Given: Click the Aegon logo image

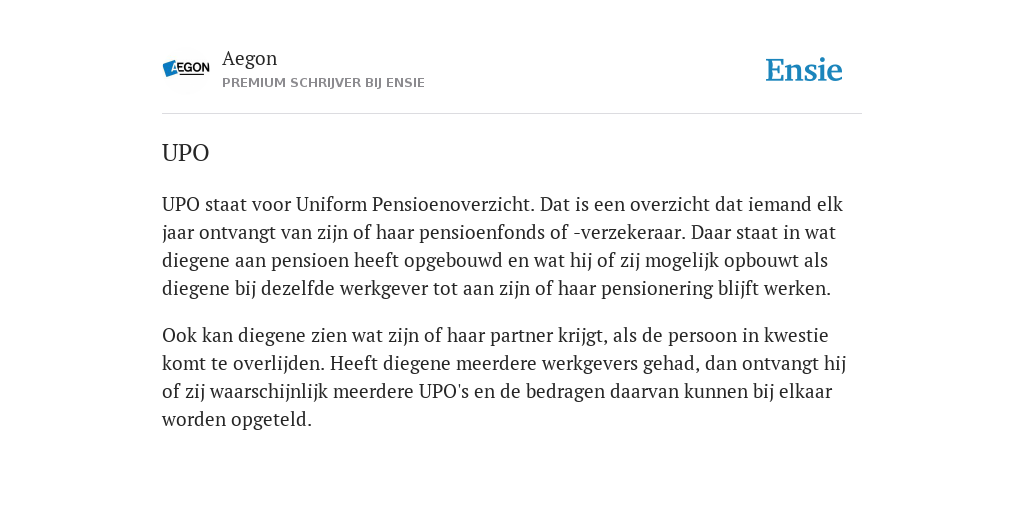Looking at the screenshot, I should tap(186, 68).
